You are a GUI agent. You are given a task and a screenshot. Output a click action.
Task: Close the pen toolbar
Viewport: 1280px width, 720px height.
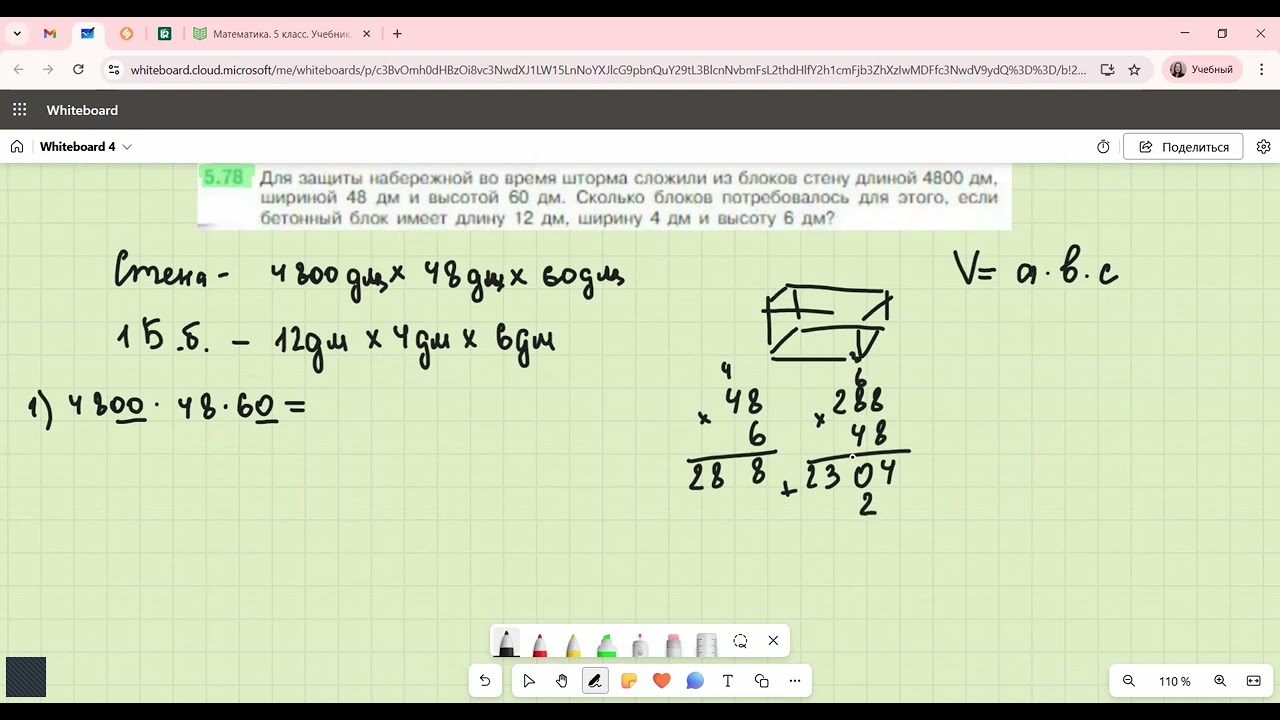click(773, 641)
